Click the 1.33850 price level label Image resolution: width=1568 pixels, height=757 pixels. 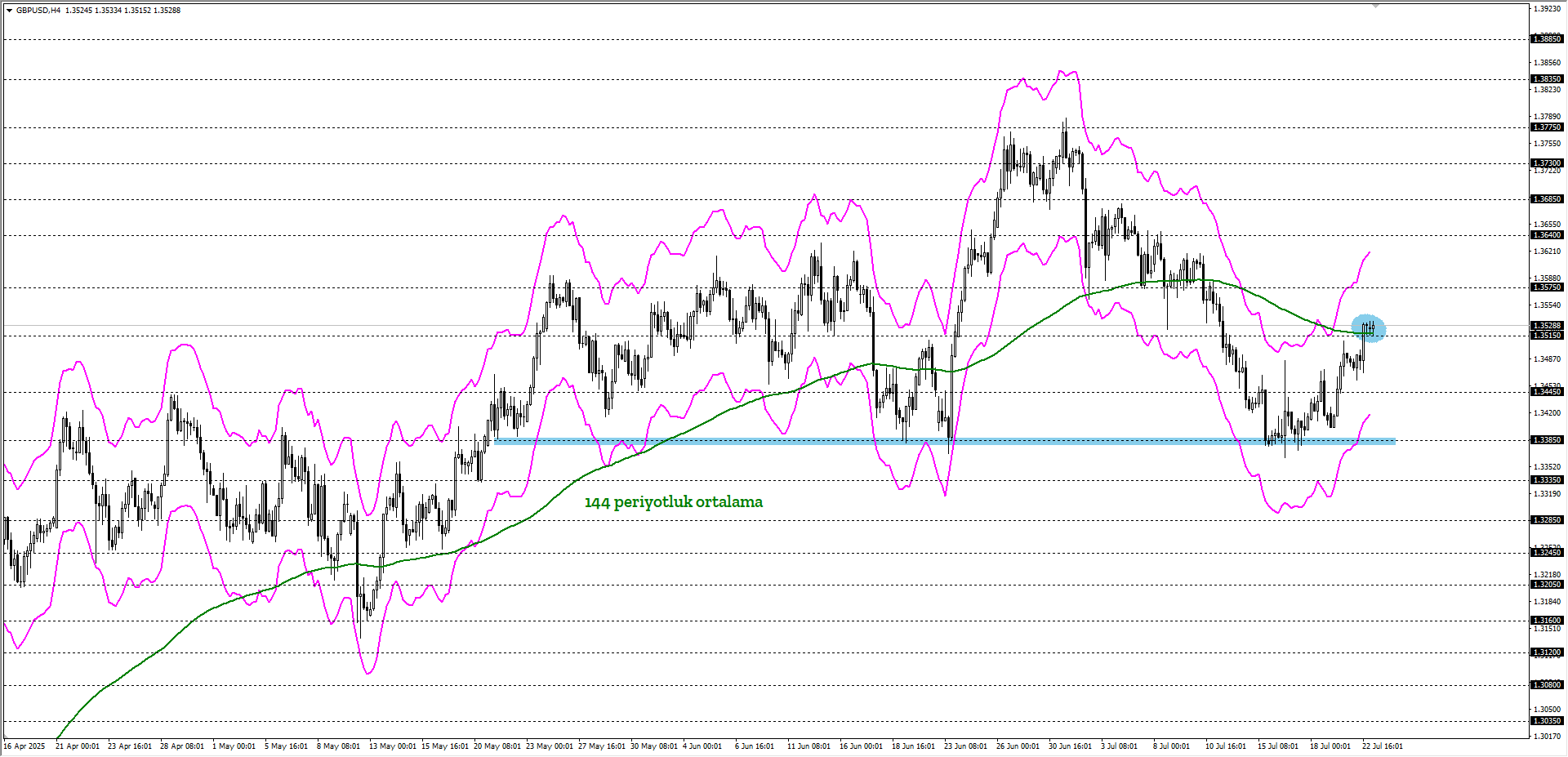coord(1546,440)
